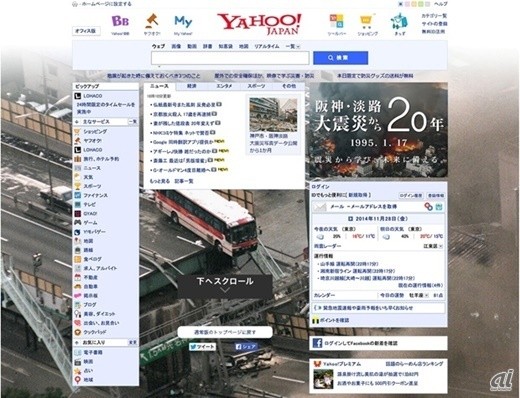Open ファイナンス in the services sidebar
The width and height of the screenshot is (520, 398).
click(x=95, y=195)
